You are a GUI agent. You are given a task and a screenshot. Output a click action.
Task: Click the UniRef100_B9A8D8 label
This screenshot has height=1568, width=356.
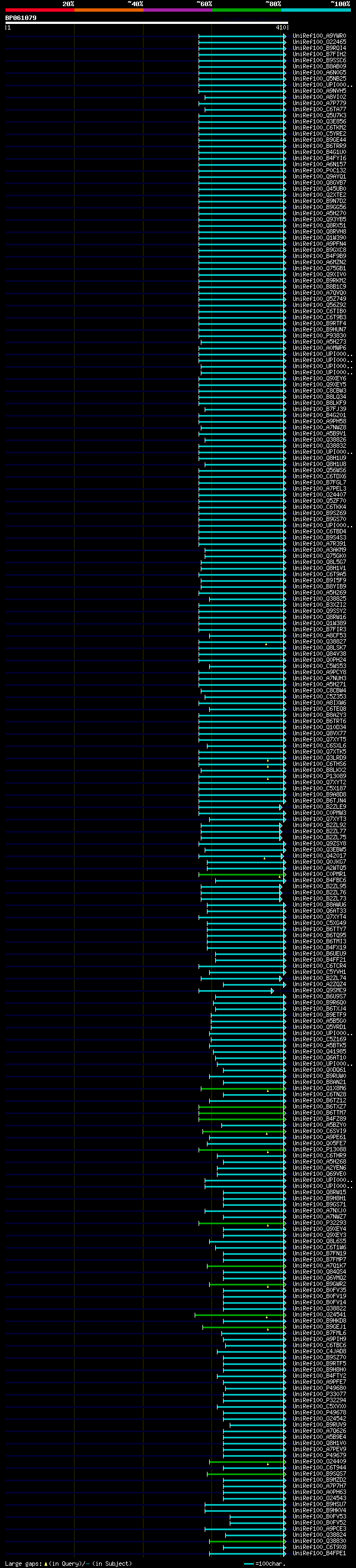coord(319,795)
